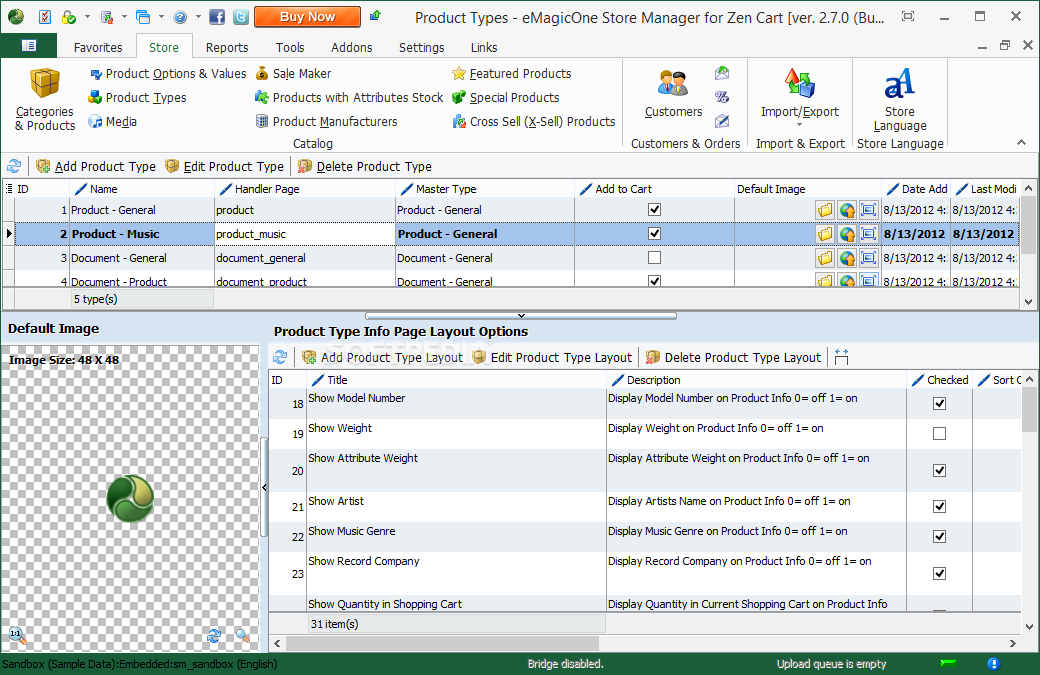The image size is (1040, 675).
Task: Click the Twitter icon in title bar
Action: coord(241,17)
